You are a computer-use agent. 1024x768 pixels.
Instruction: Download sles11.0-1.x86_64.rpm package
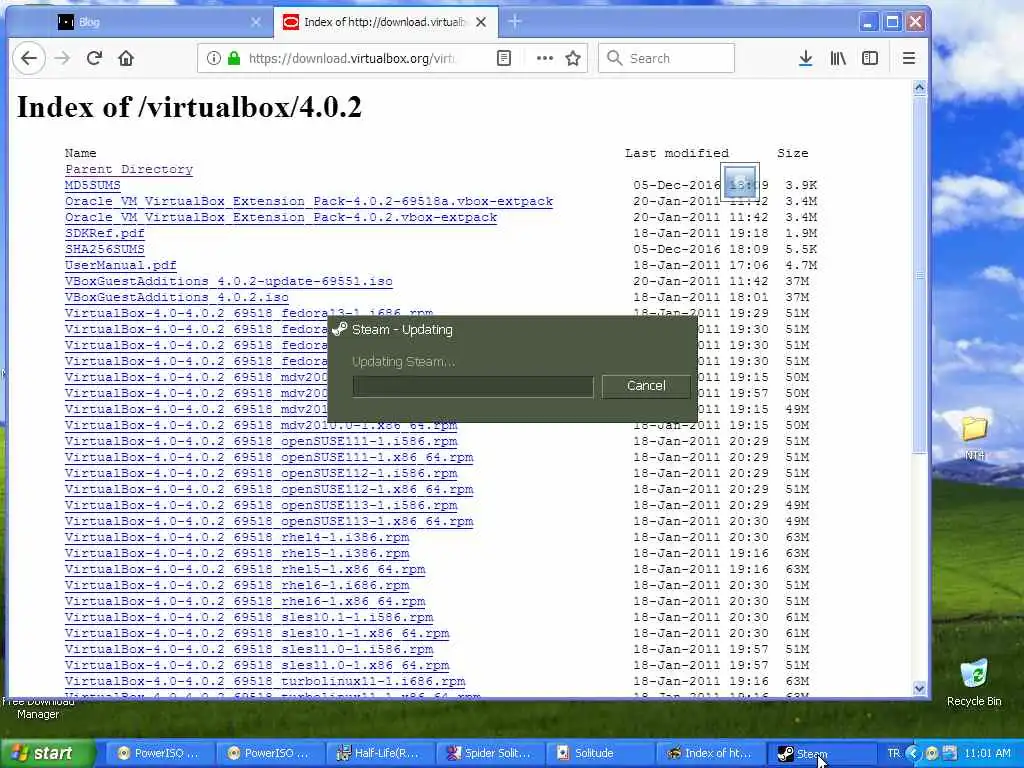click(257, 665)
